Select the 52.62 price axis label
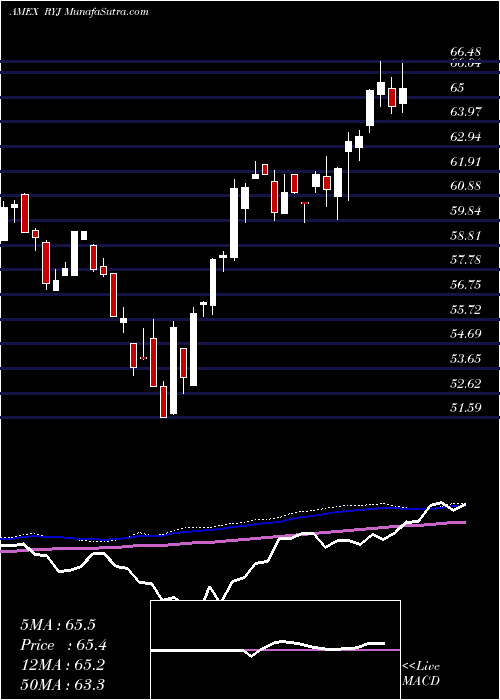Viewport: 500px width, 700px height. (x=466, y=383)
